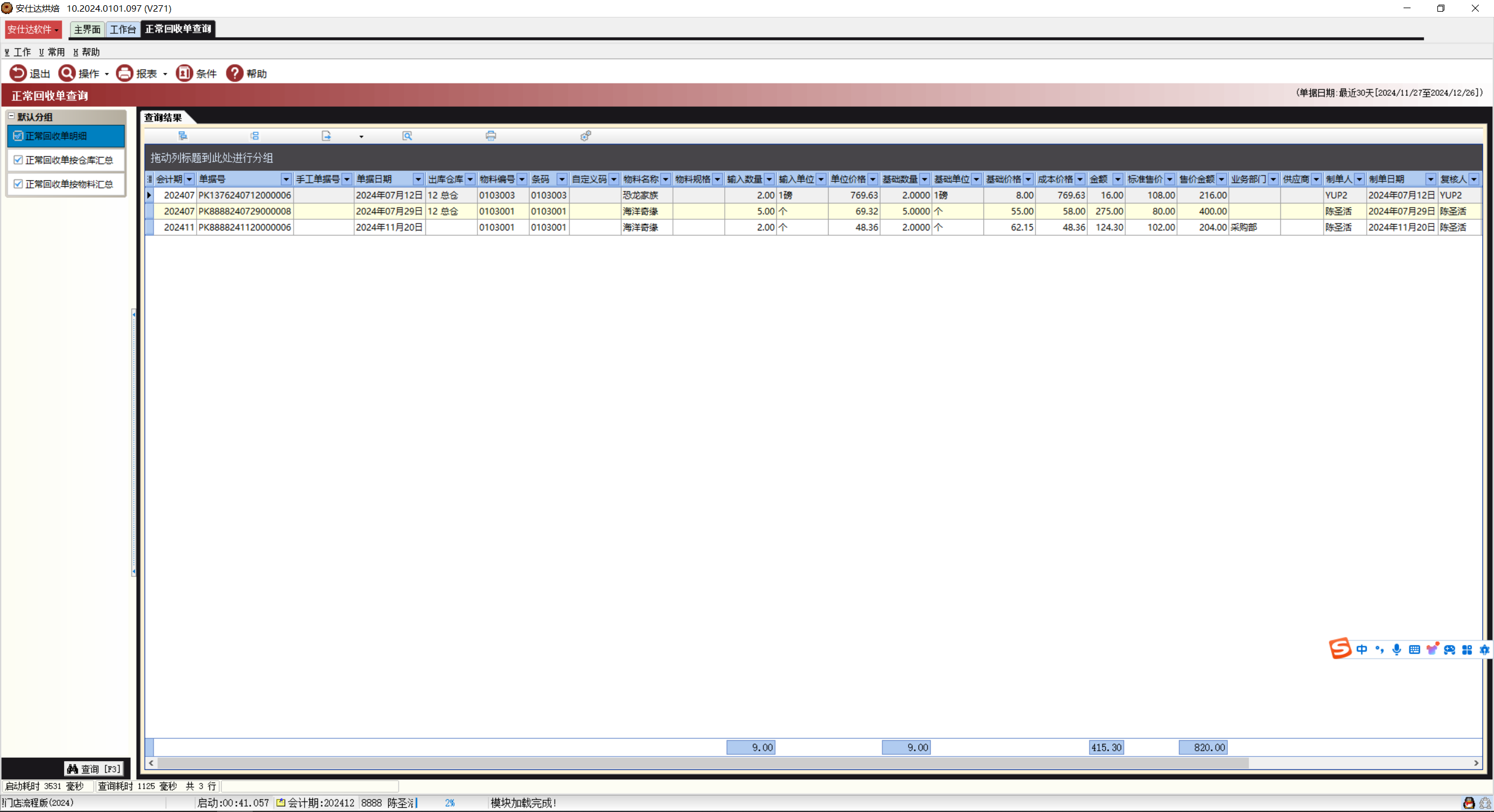Click the magnifier search icon in results toolbar
The width and height of the screenshot is (1494, 812).
[x=407, y=136]
